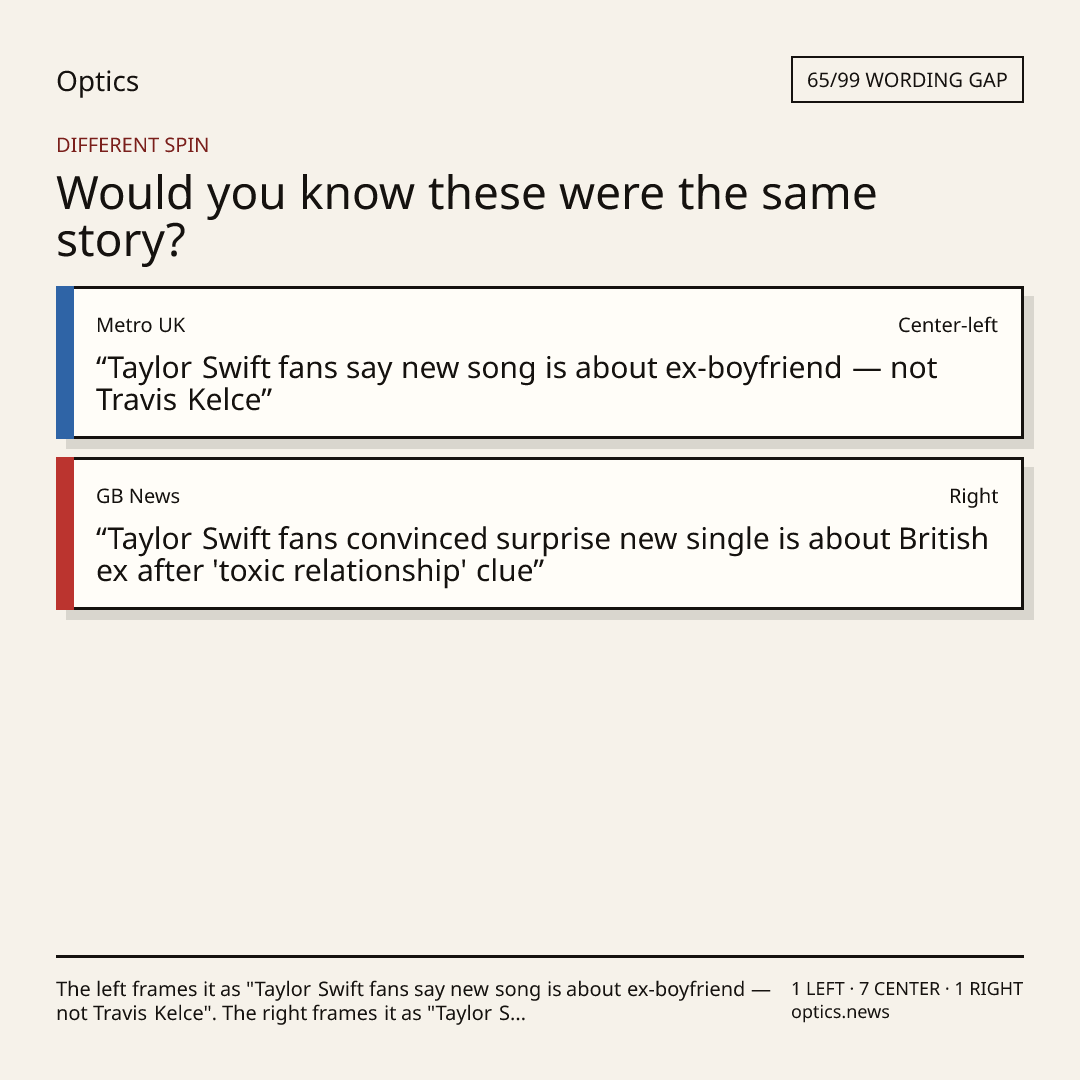Image resolution: width=1080 pixels, height=1080 pixels.
Task: Click the Metro headline about Travis Kelce
Action: tap(517, 384)
